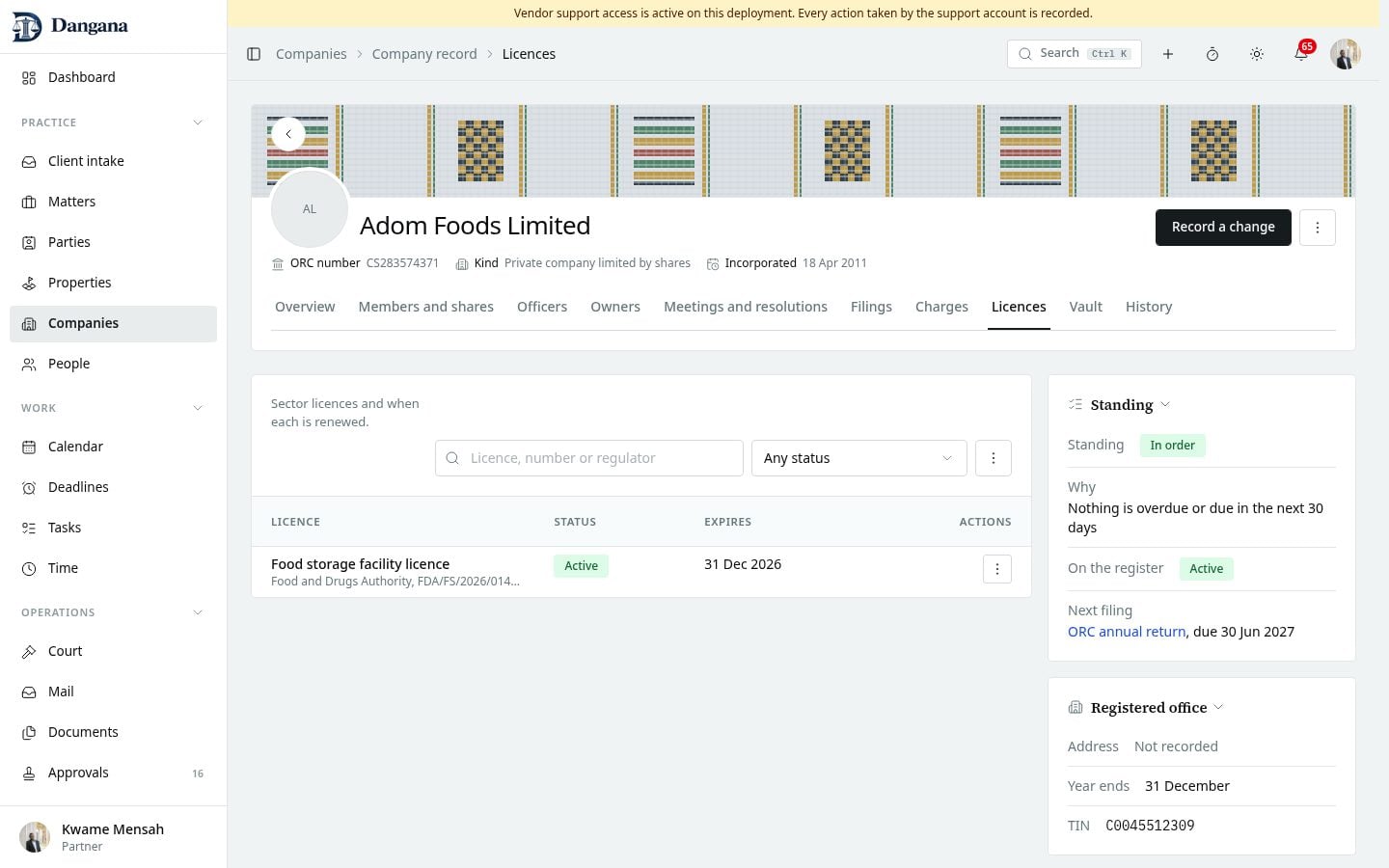1389x868 pixels.
Task: Go to Matters in the sidebar
Action: click(113, 202)
